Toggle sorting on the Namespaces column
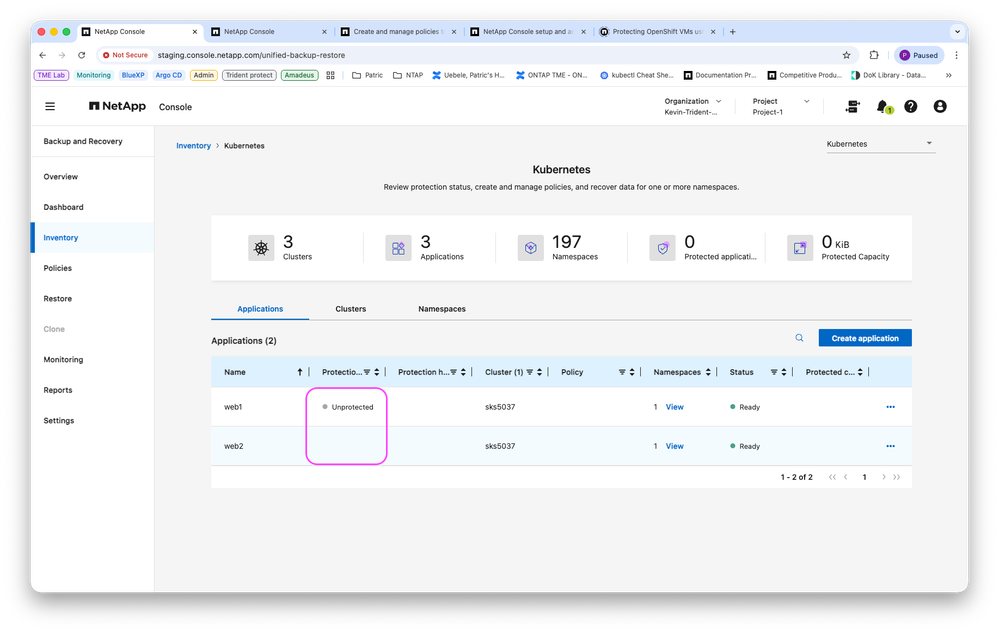This screenshot has height=633, width=999. [x=708, y=373]
